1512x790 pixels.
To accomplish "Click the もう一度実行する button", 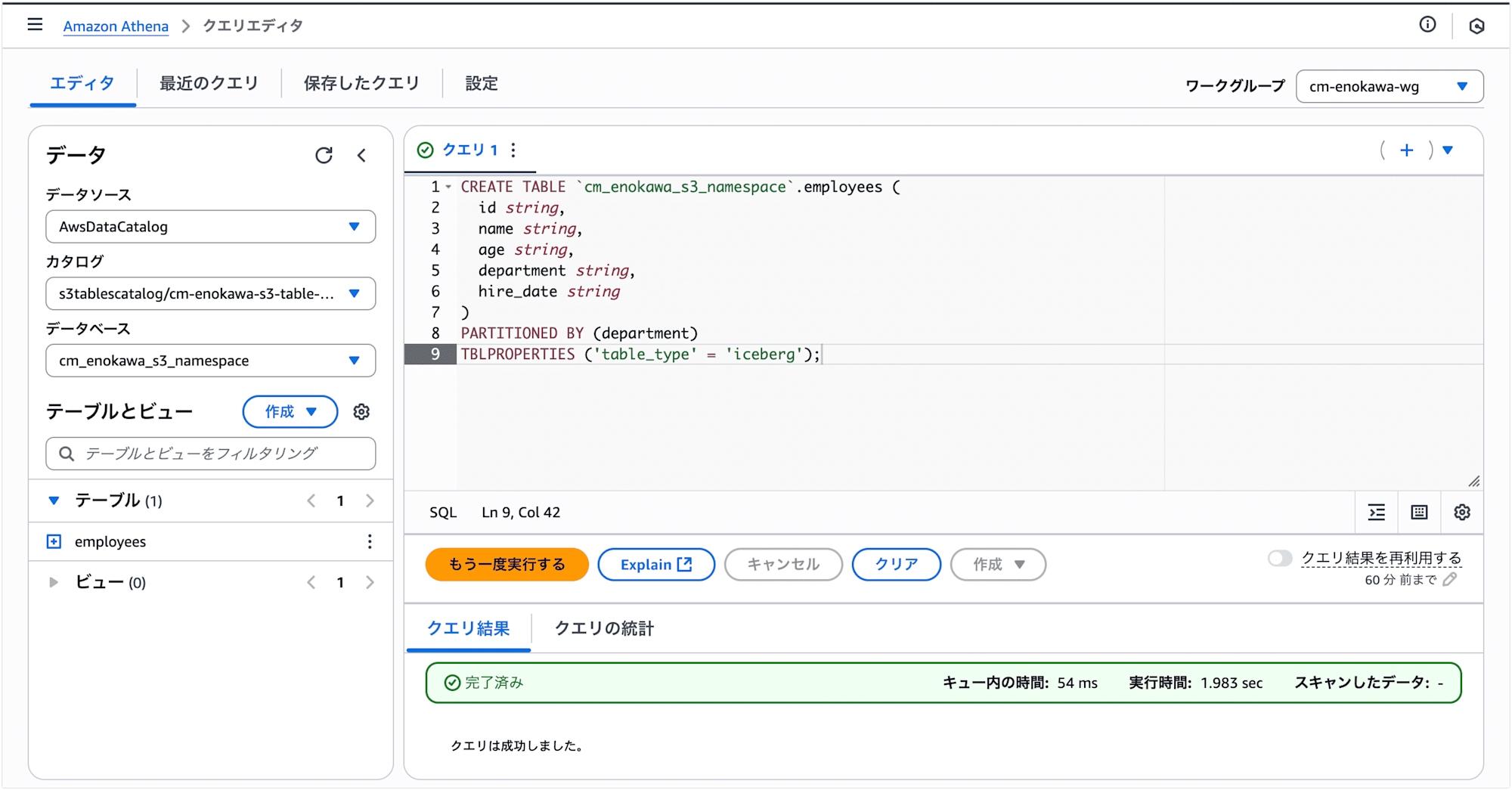I will pyautogui.click(x=507, y=565).
